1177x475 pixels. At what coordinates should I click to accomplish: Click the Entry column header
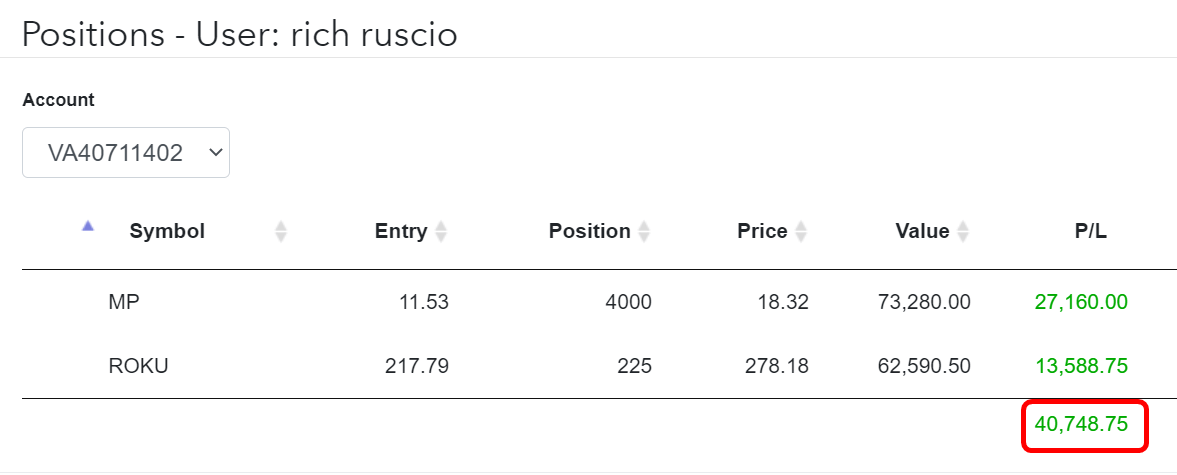click(400, 232)
